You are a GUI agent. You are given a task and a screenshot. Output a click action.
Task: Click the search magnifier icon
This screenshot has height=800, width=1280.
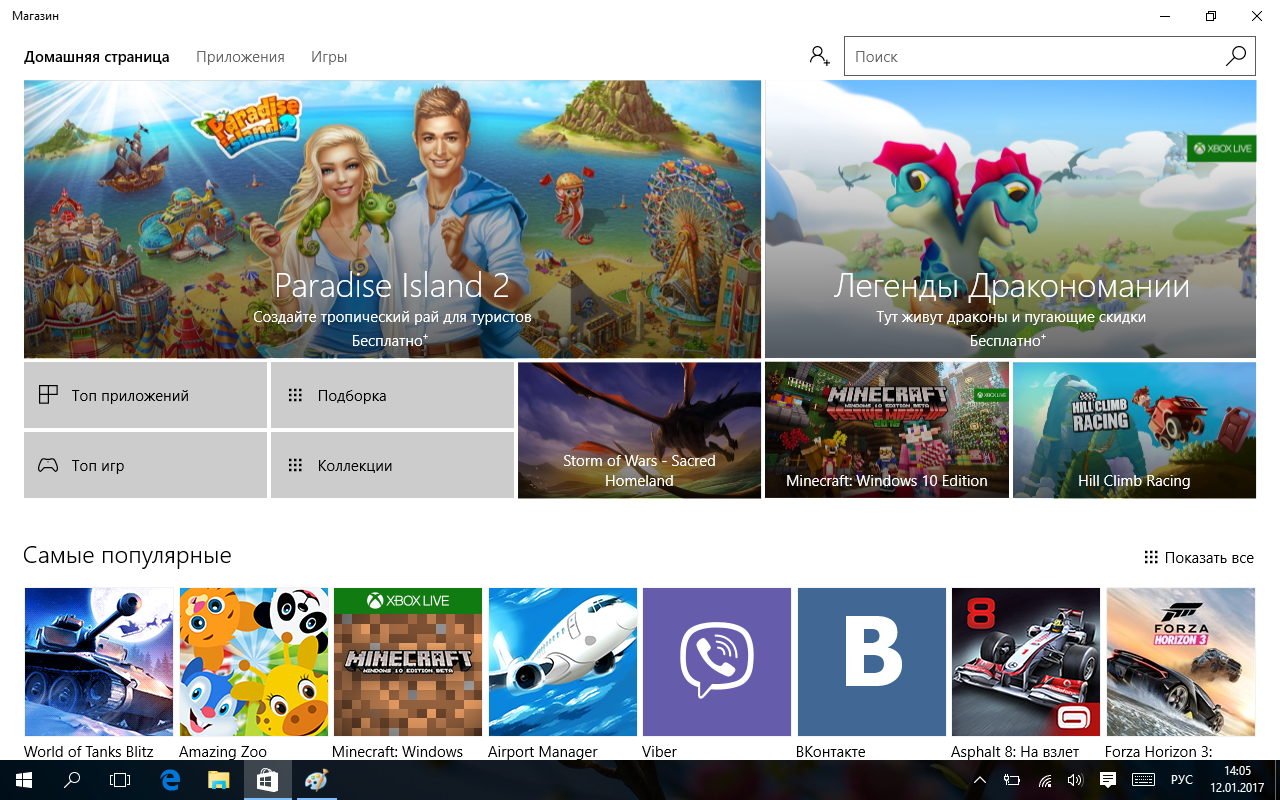(x=1236, y=57)
